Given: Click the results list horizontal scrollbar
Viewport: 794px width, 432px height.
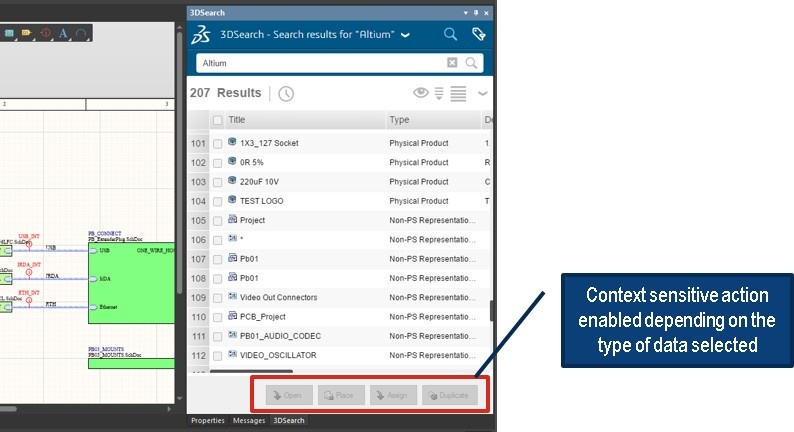Looking at the screenshot, I should 251,371.
